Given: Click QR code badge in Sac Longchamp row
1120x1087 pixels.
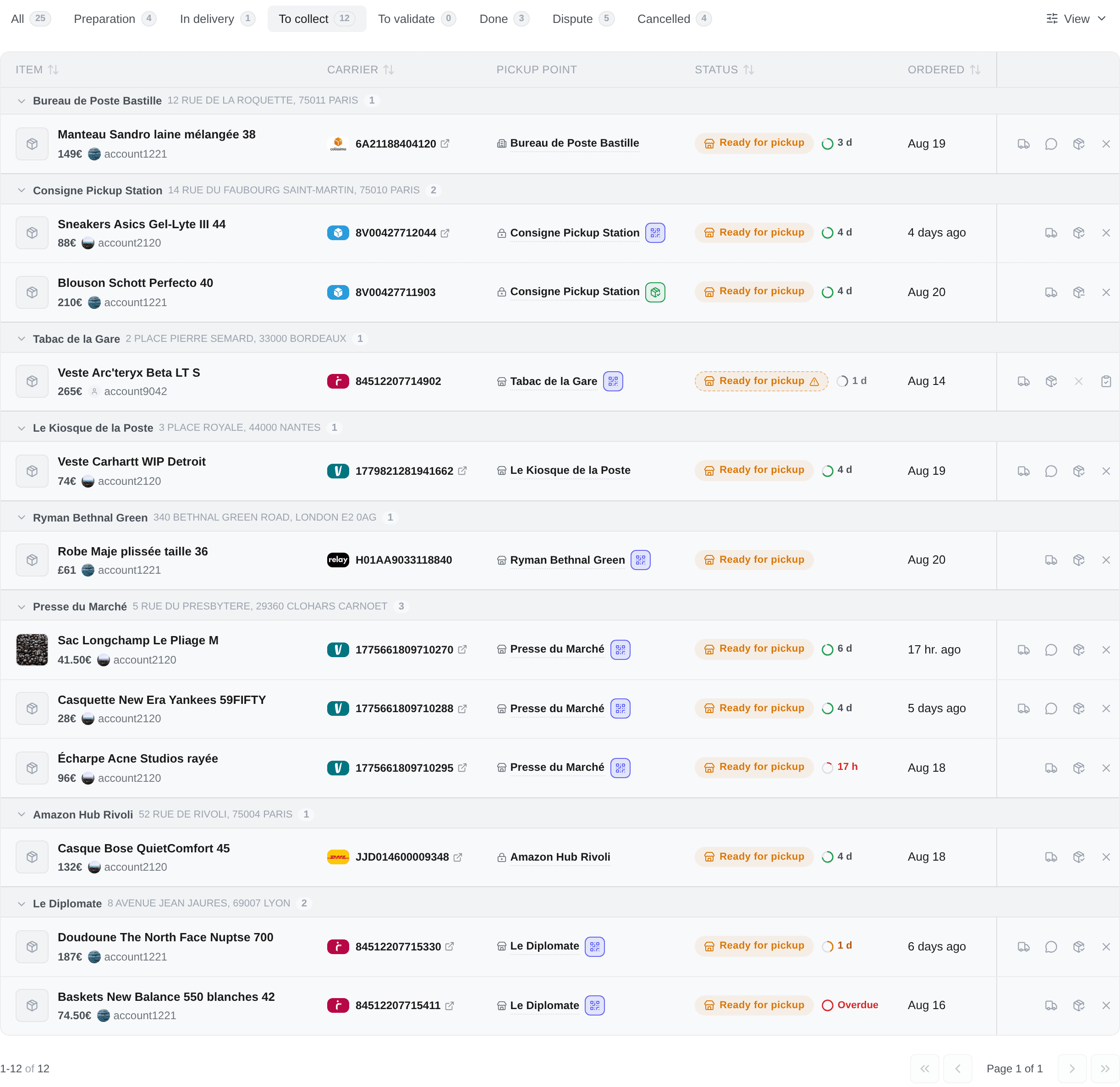Looking at the screenshot, I should coord(620,650).
